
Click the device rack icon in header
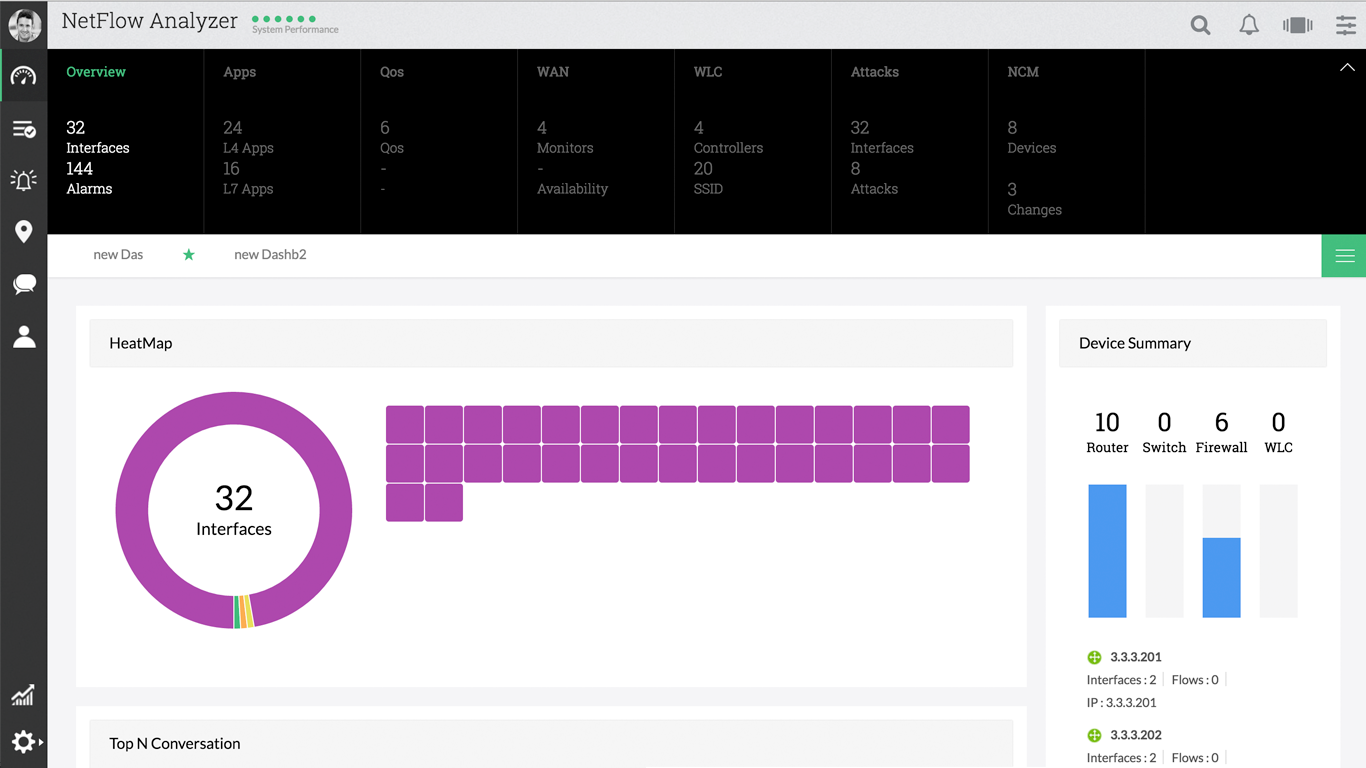coord(1298,25)
